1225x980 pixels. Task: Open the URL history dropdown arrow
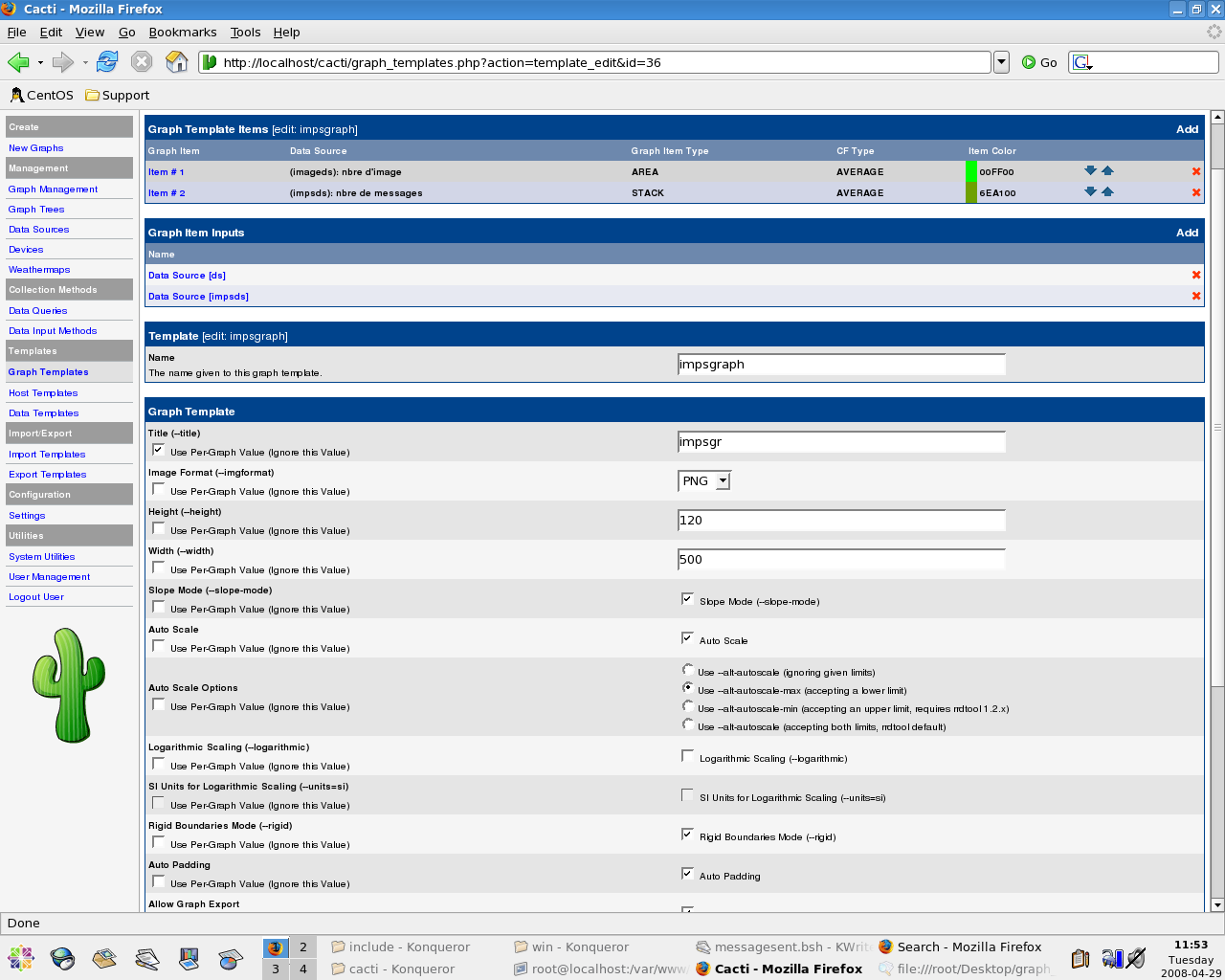pos(1001,62)
